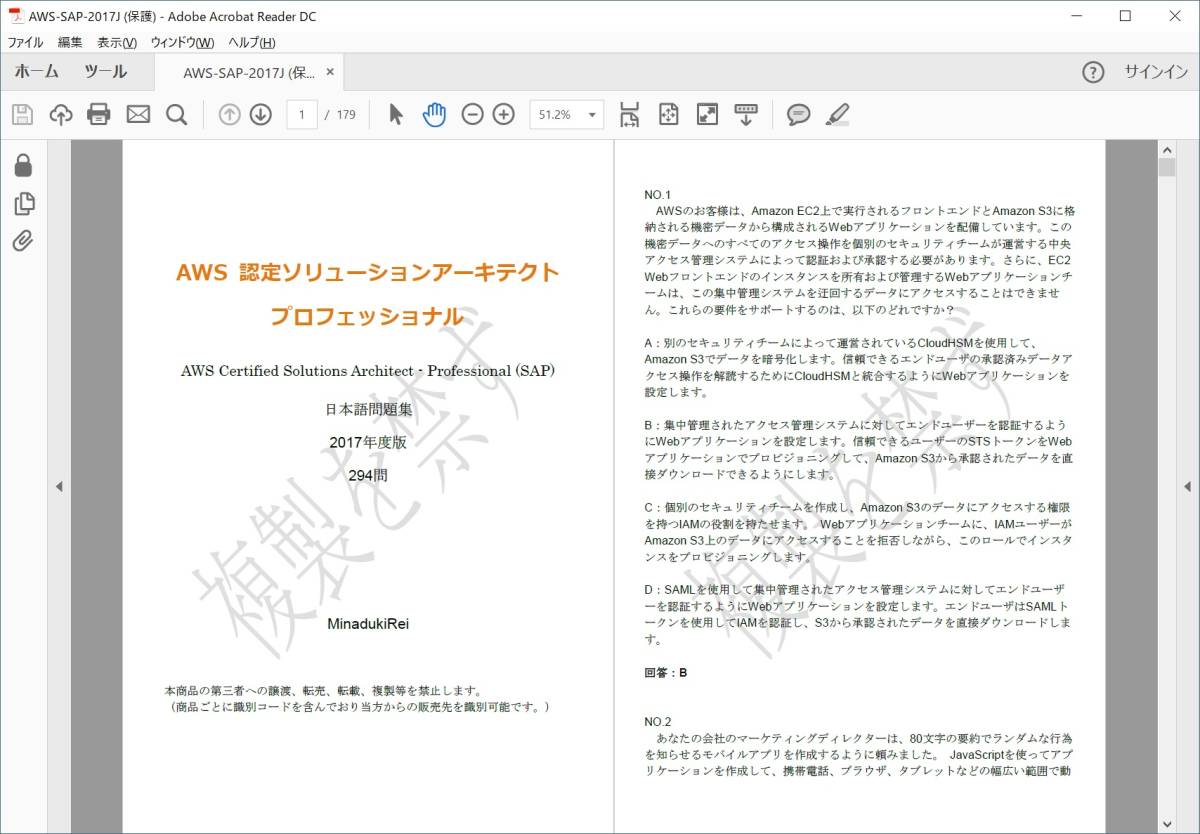Click the vertical scrollbar thumb

[1166, 167]
